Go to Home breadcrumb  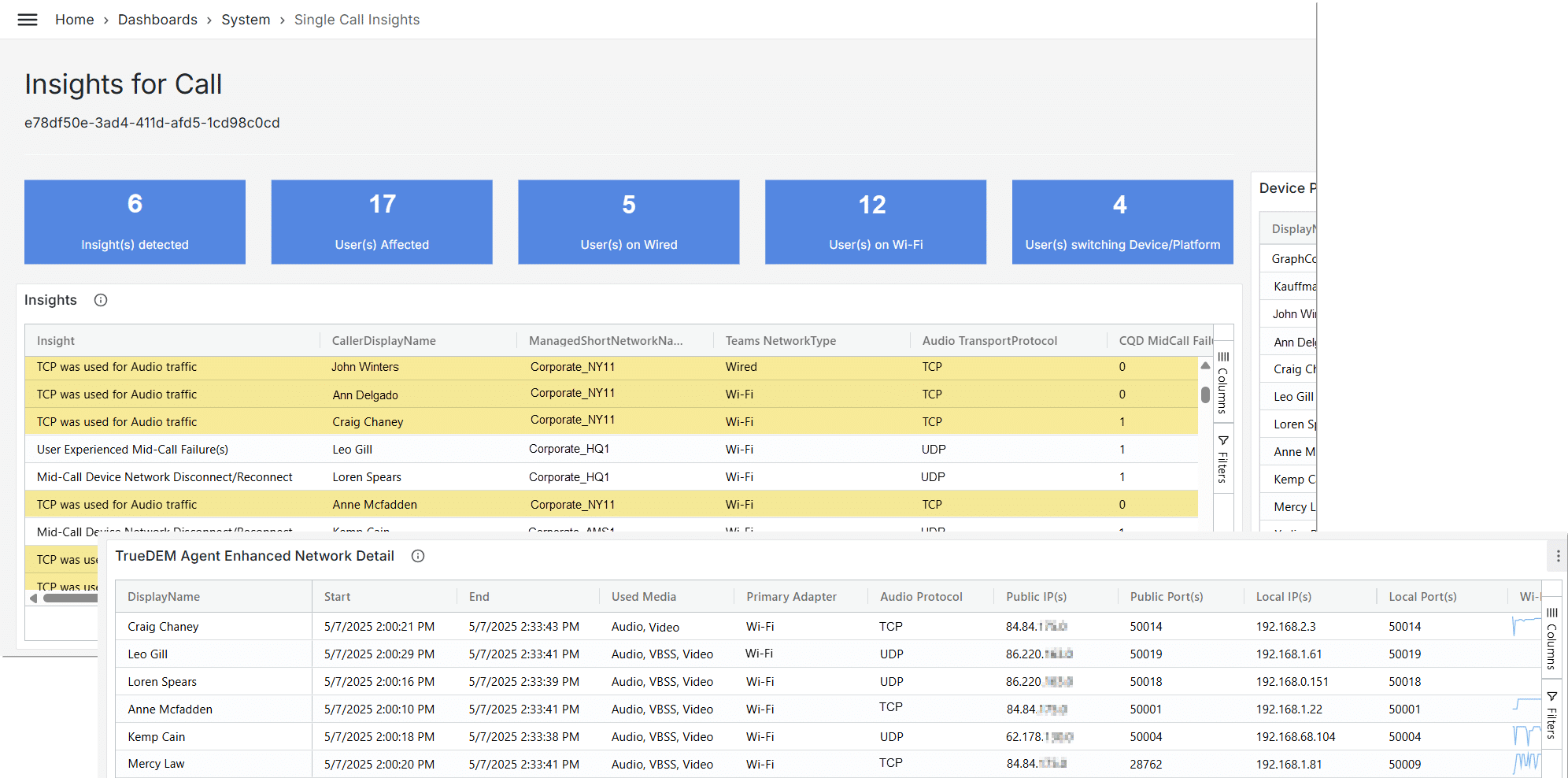74,20
